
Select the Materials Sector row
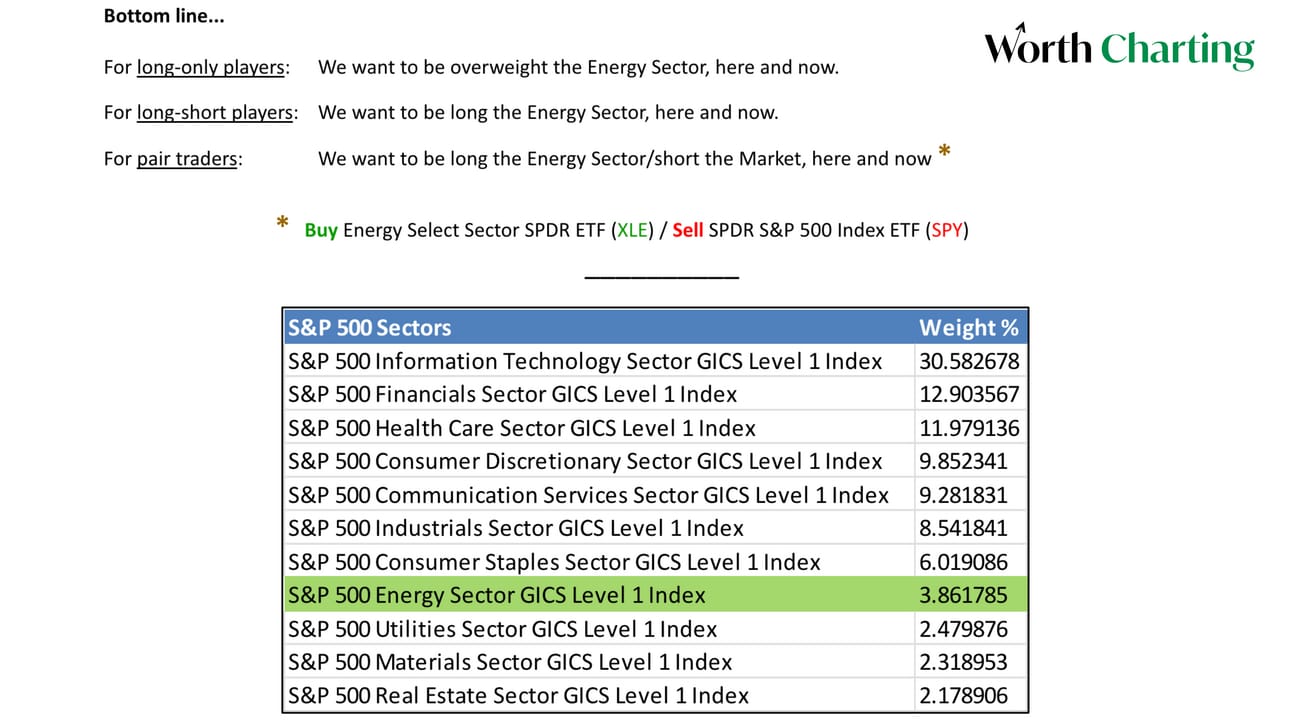coord(655,662)
